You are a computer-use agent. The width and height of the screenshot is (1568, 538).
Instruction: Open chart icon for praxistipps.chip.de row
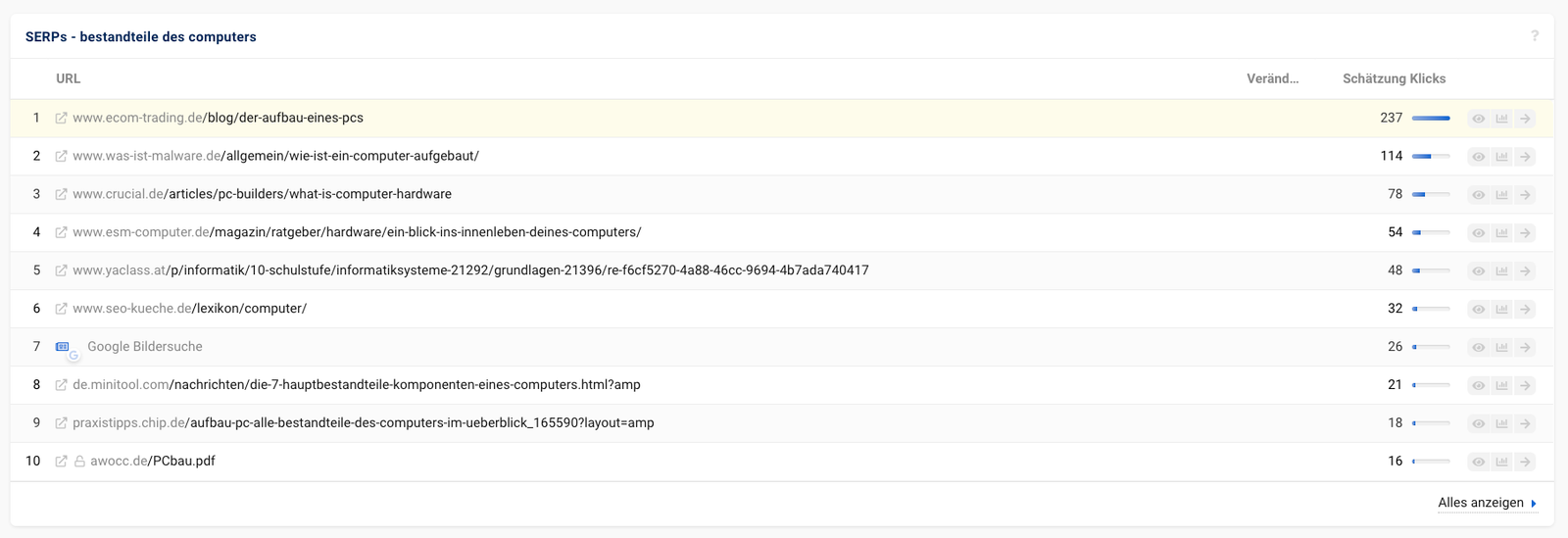pyautogui.click(x=1501, y=424)
